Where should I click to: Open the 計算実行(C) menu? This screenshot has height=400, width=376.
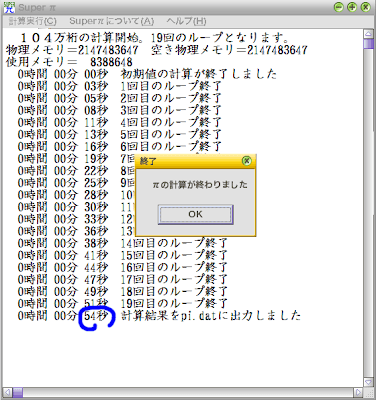(32, 21)
